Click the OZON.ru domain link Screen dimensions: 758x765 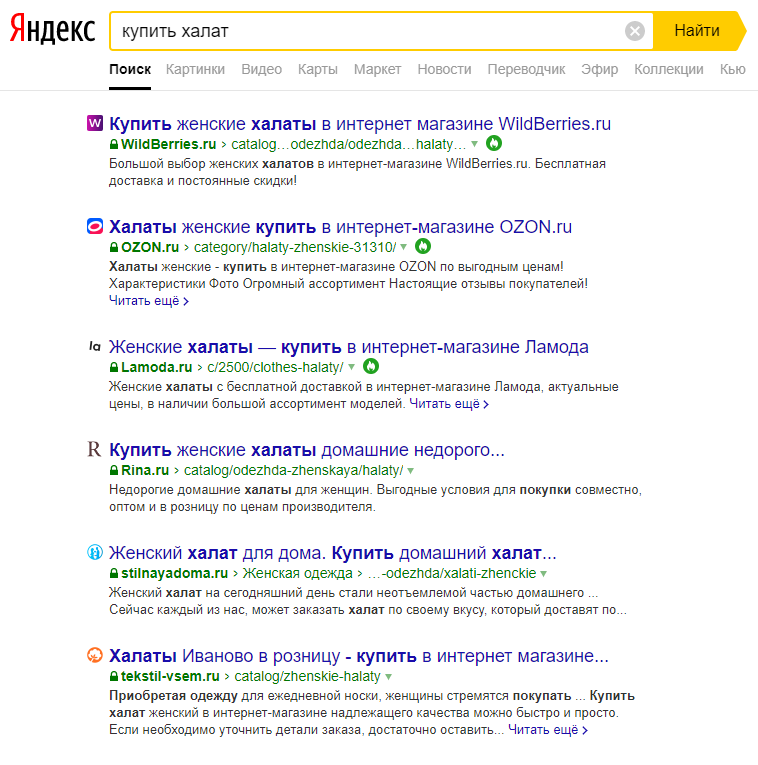coord(150,247)
